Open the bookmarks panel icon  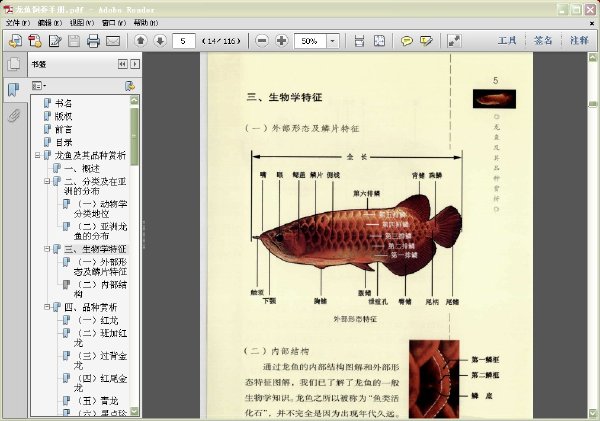tap(14, 90)
